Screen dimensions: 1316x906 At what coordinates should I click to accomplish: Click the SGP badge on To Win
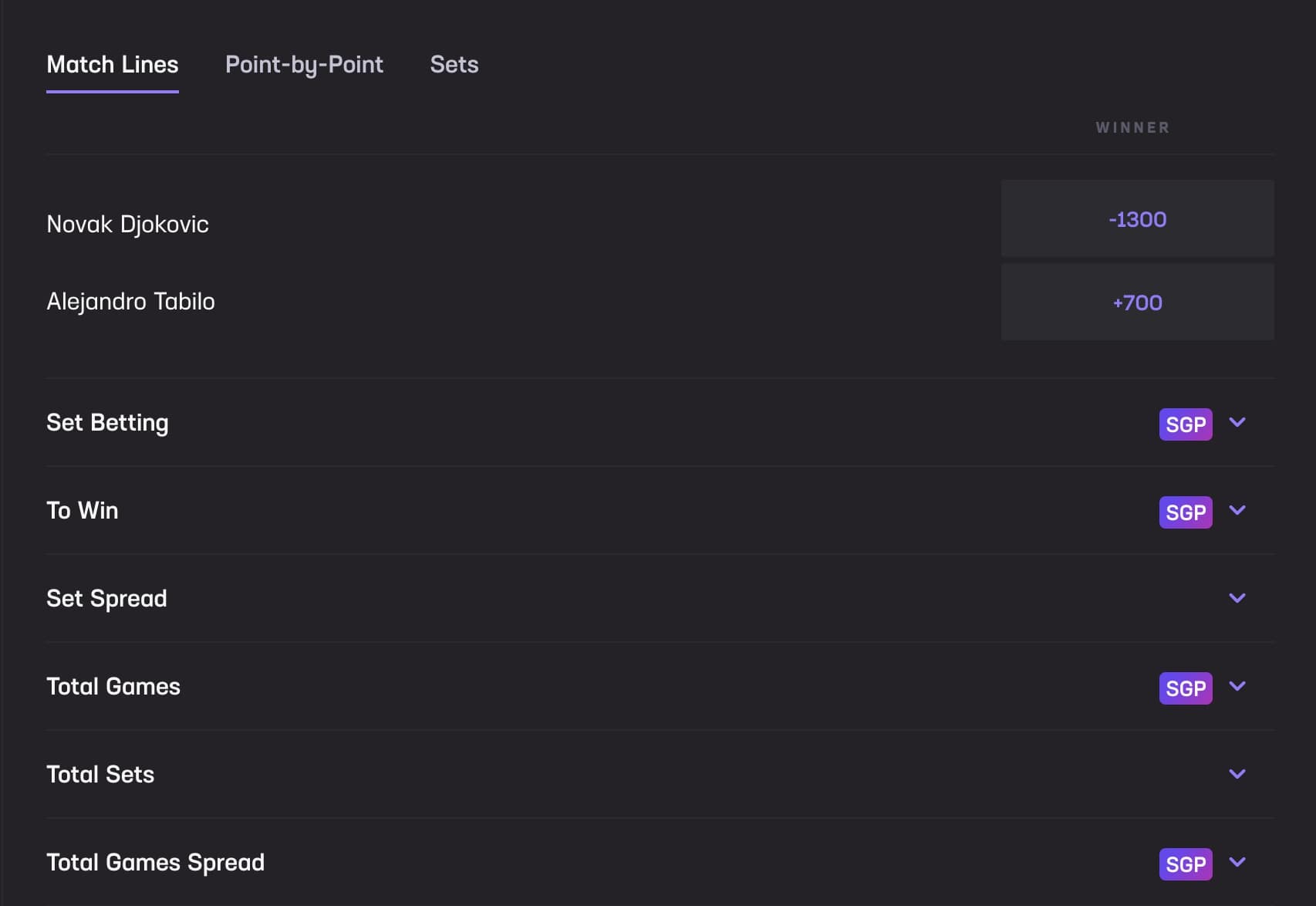click(1185, 512)
